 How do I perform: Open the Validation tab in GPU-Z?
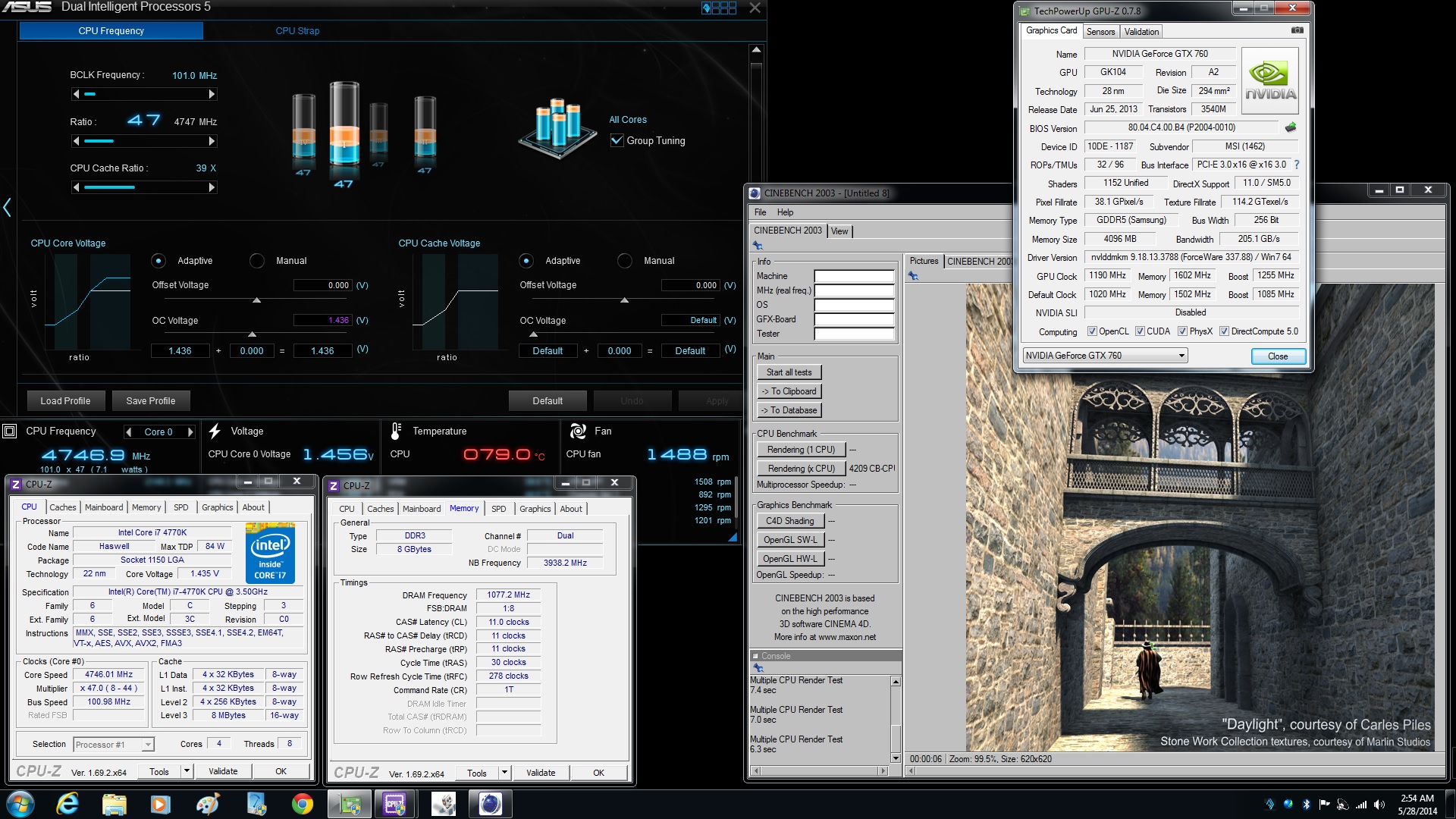pyautogui.click(x=1141, y=32)
